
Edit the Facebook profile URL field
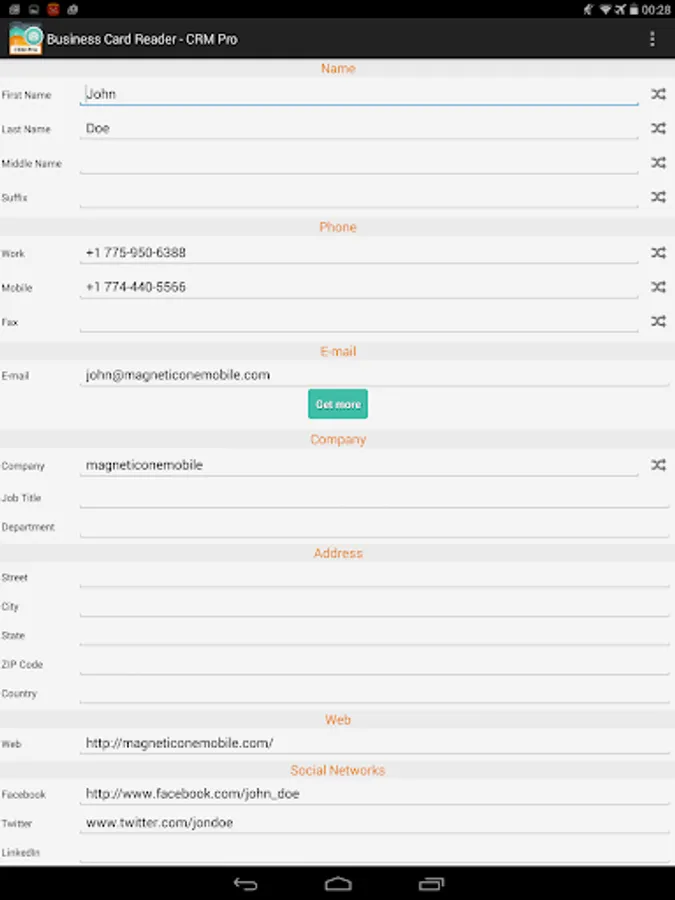pyautogui.click(x=374, y=794)
